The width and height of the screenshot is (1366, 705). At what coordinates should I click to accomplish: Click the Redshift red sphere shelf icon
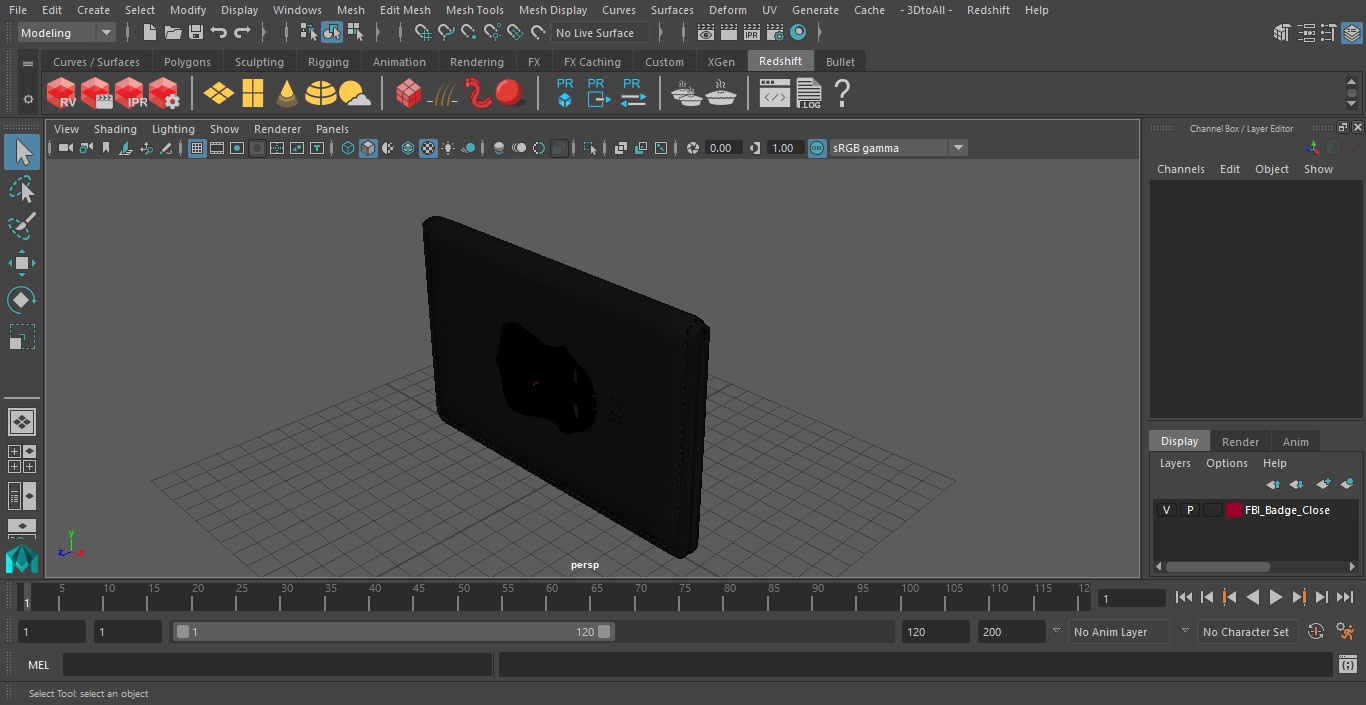[x=510, y=94]
